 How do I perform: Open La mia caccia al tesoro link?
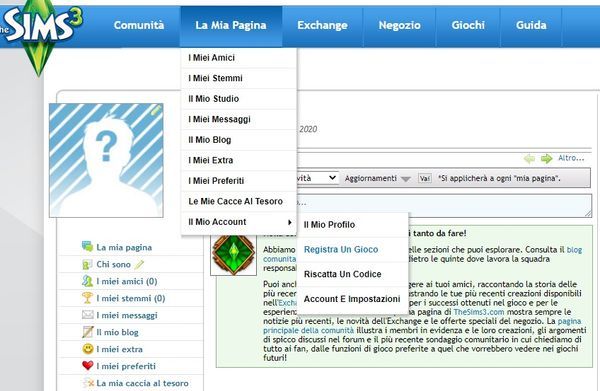pos(142,383)
